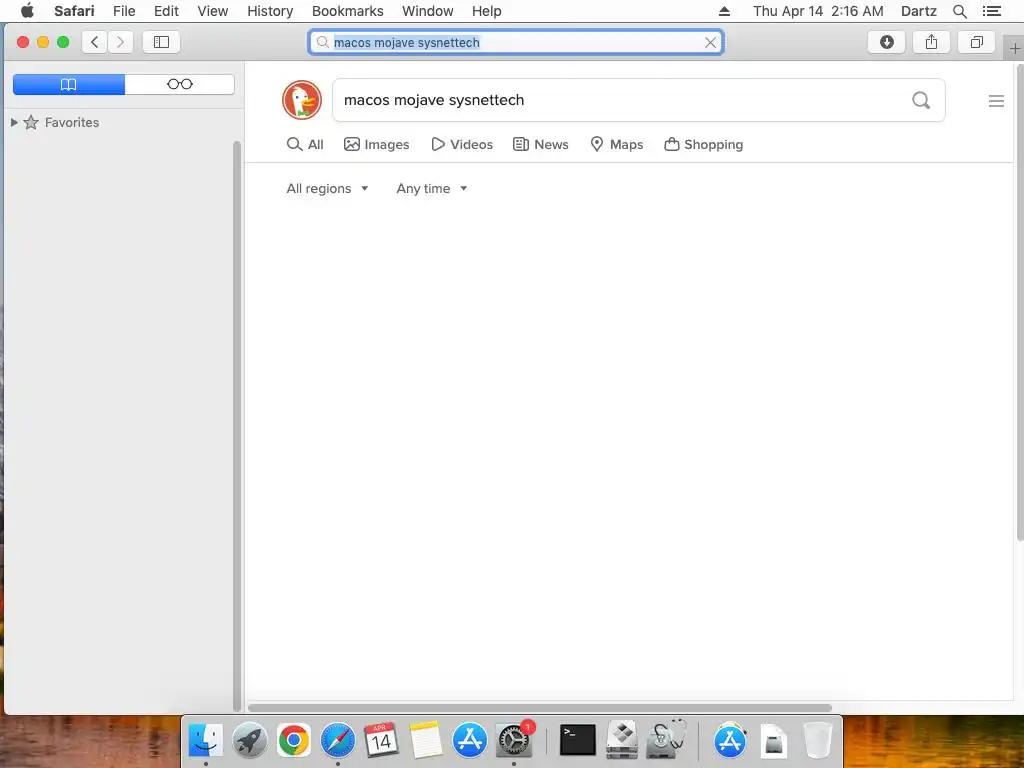Launch Google Chrome from Dock
The image size is (1024, 768).
(293, 740)
